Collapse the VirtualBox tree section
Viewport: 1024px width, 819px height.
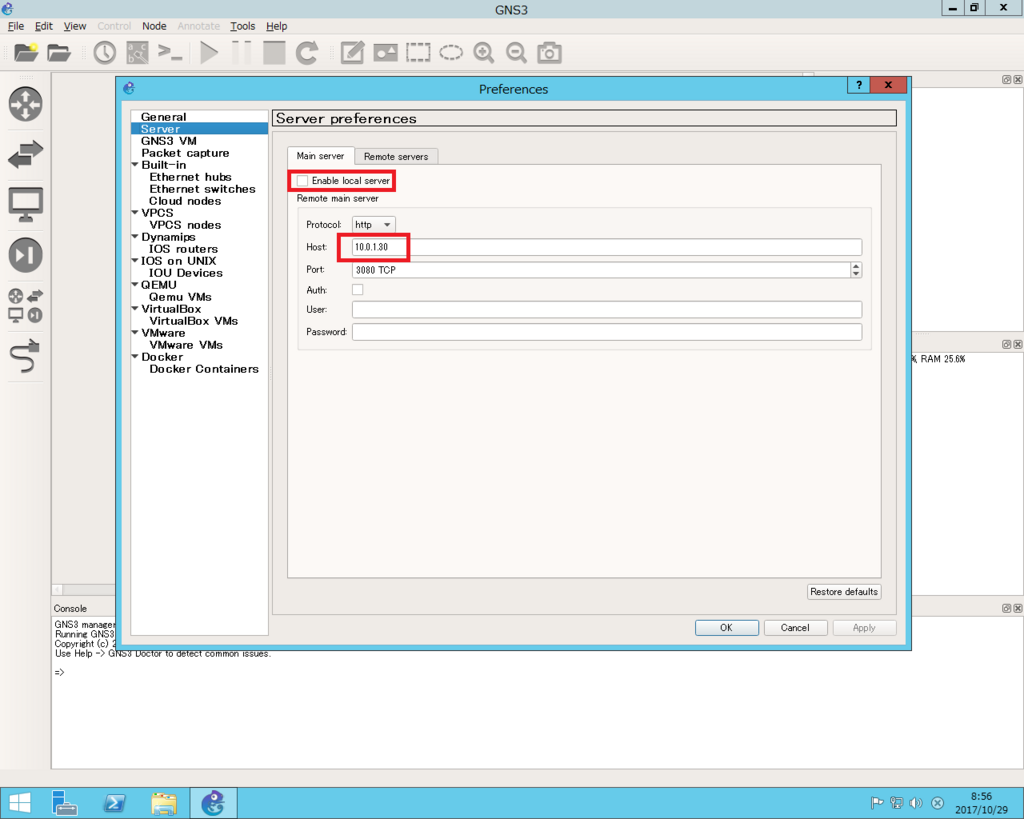[x=135, y=309]
